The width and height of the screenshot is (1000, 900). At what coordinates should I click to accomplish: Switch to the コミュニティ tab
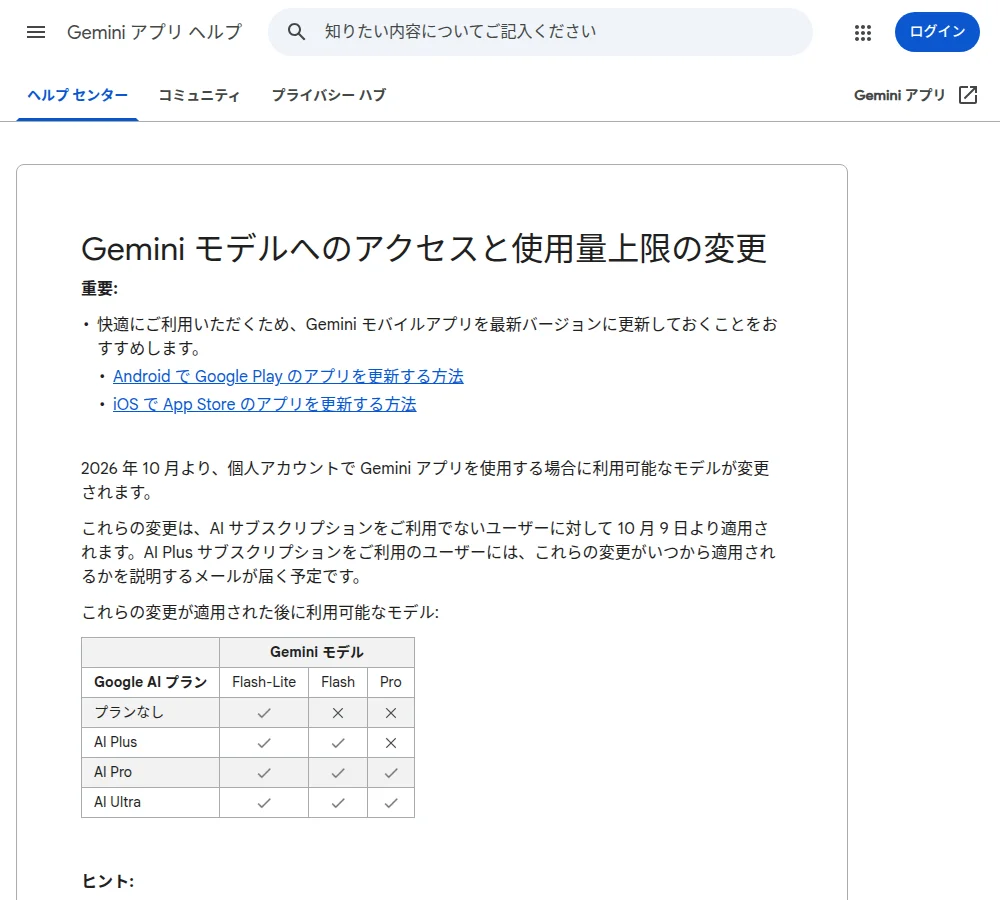[x=199, y=95]
